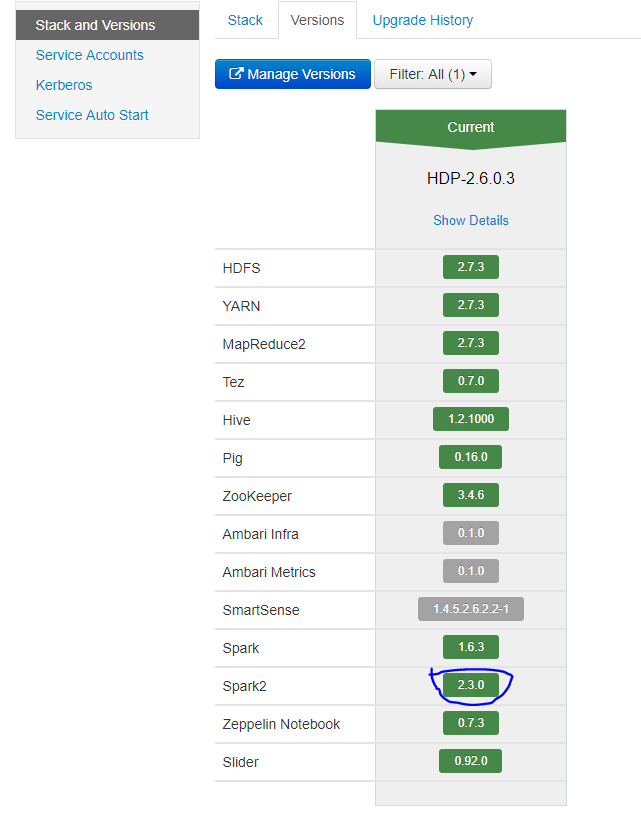Screen dimensions: 641x832
Task: Click the external-link icon on Manage Versions
Action: coord(237,74)
